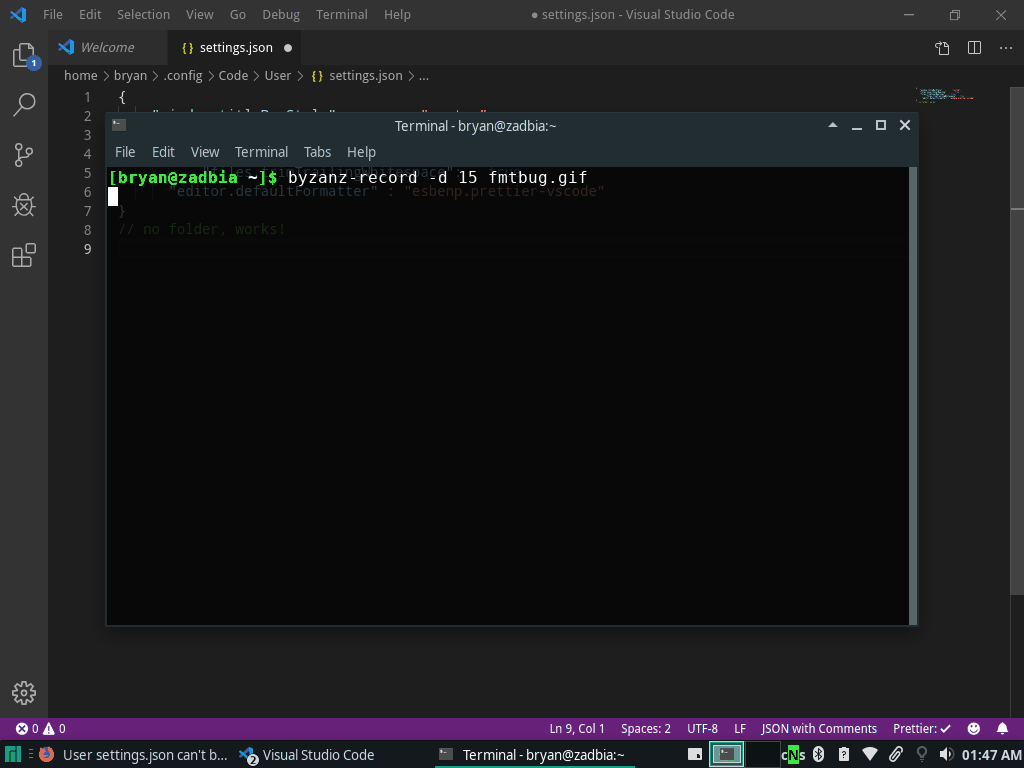Click 'Ln 9, Col 1' in status bar
Viewport: 1024px width, 768px height.
577,728
